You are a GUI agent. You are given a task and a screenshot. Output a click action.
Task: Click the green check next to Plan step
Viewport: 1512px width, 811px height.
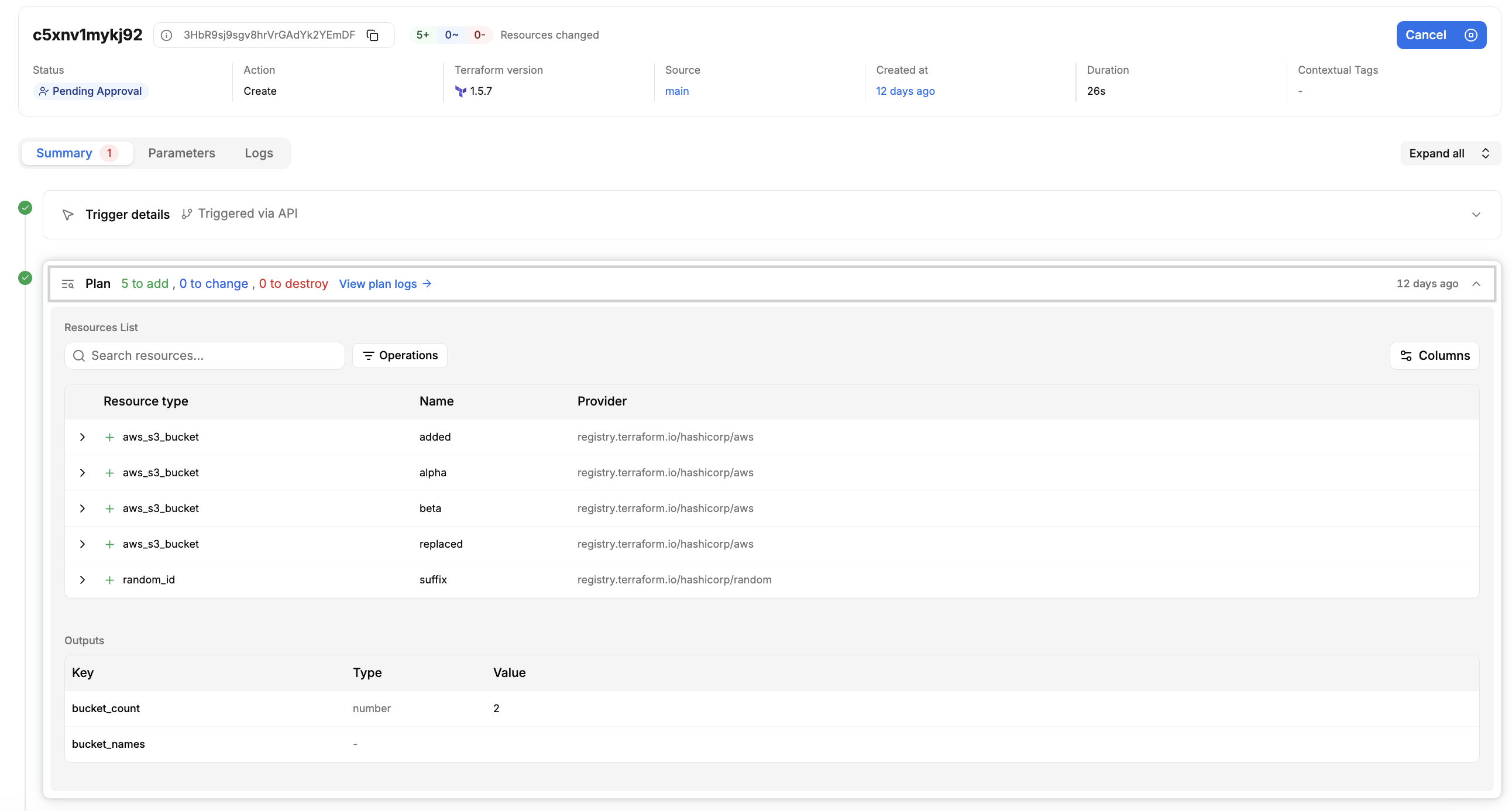pos(25,277)
